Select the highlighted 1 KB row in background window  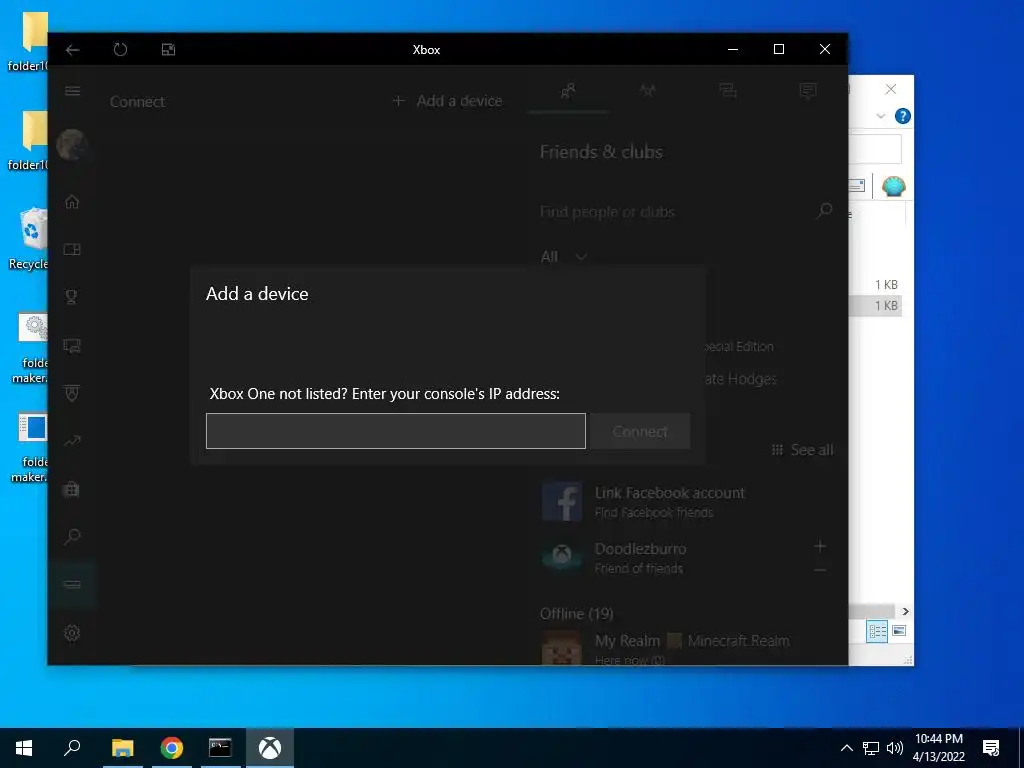(875, 306)
